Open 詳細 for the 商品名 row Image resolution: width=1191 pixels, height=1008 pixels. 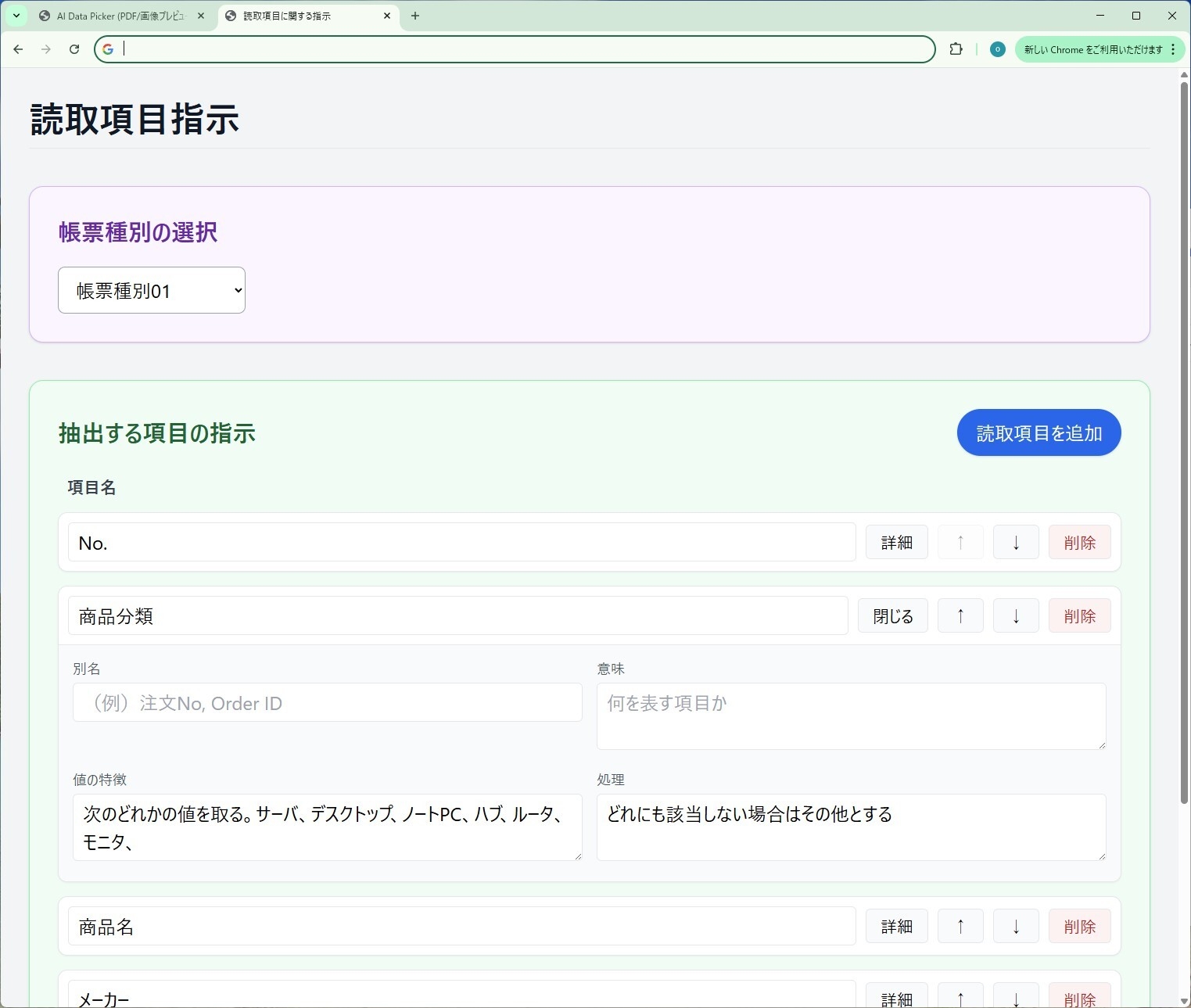[x=896, y=926]
